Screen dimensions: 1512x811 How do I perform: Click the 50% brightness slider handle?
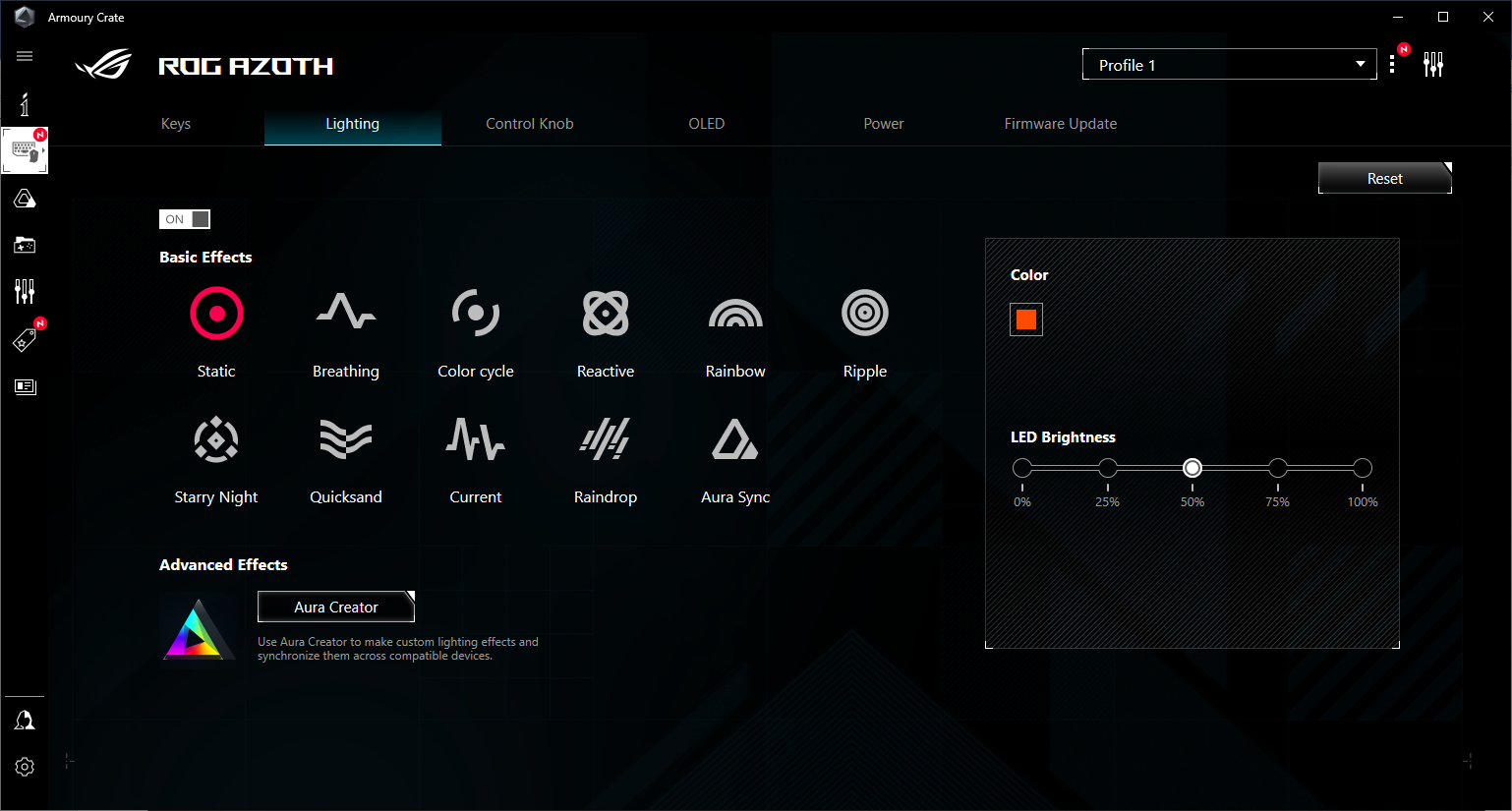(x=1192, y=468)
